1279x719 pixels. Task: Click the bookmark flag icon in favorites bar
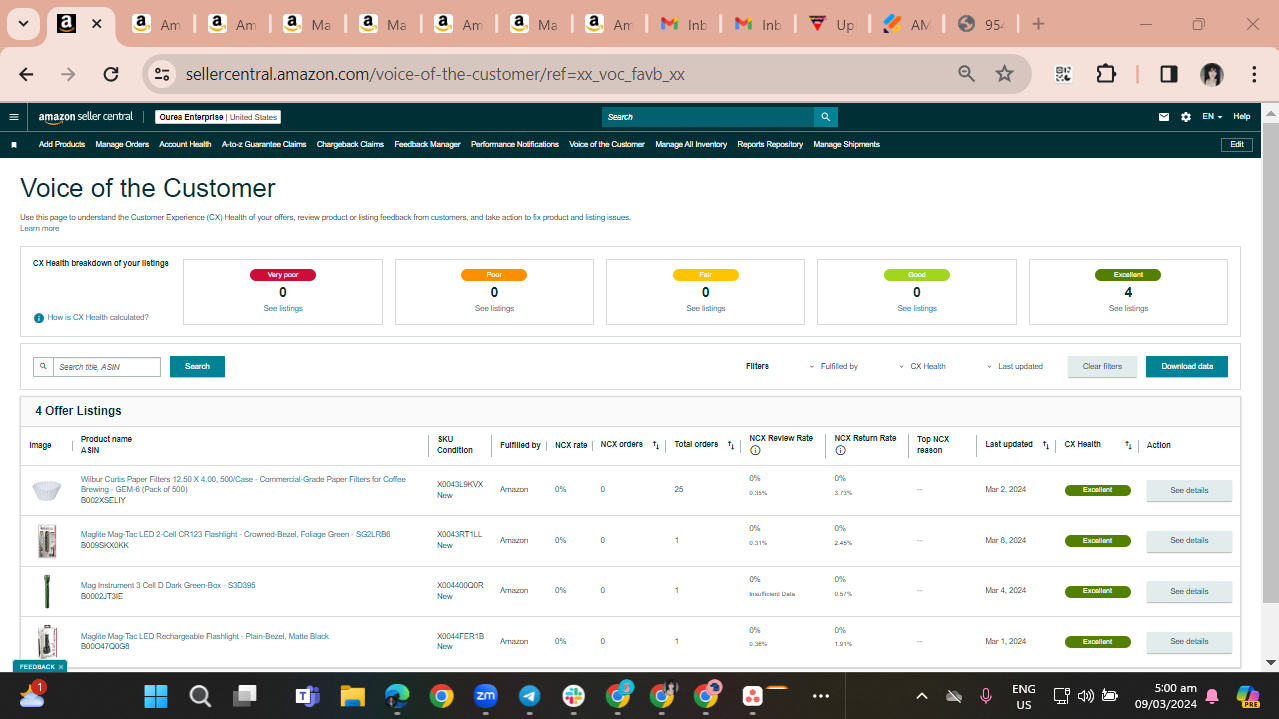tap(14, 145)
